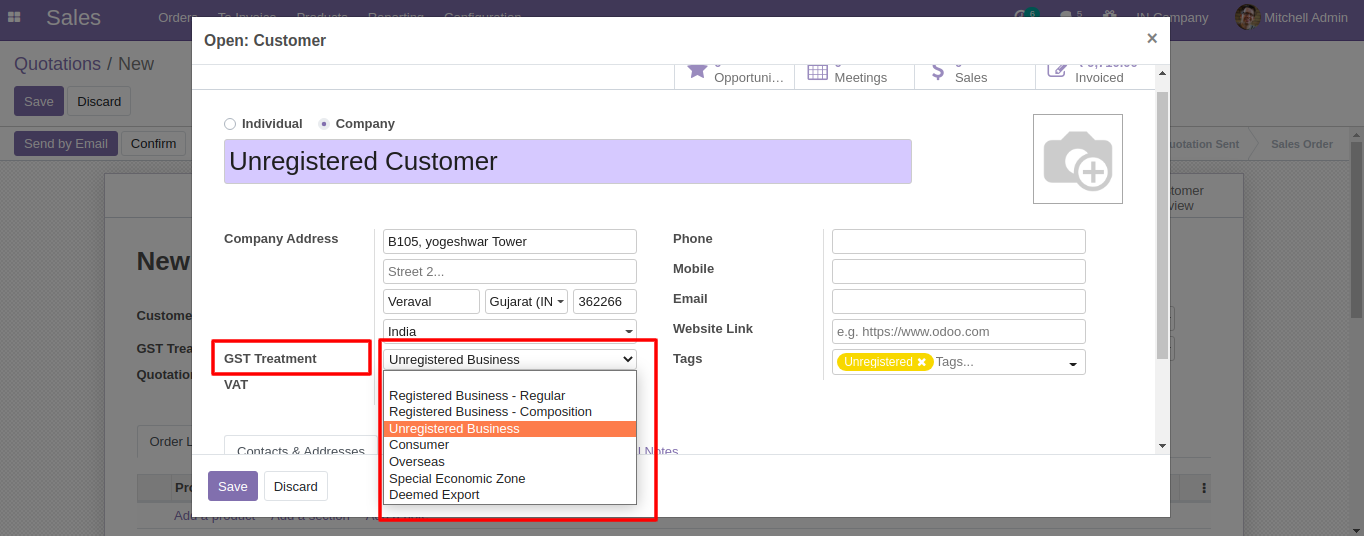Switch to Contacts & Addresses tab

coord(301,448)
